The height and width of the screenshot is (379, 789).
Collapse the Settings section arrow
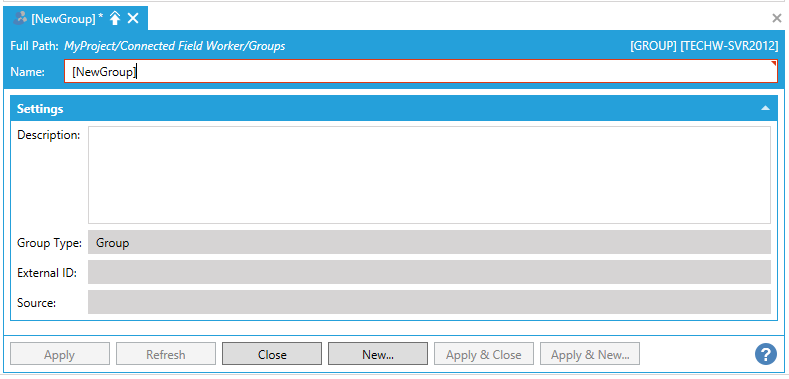point(765,108)
